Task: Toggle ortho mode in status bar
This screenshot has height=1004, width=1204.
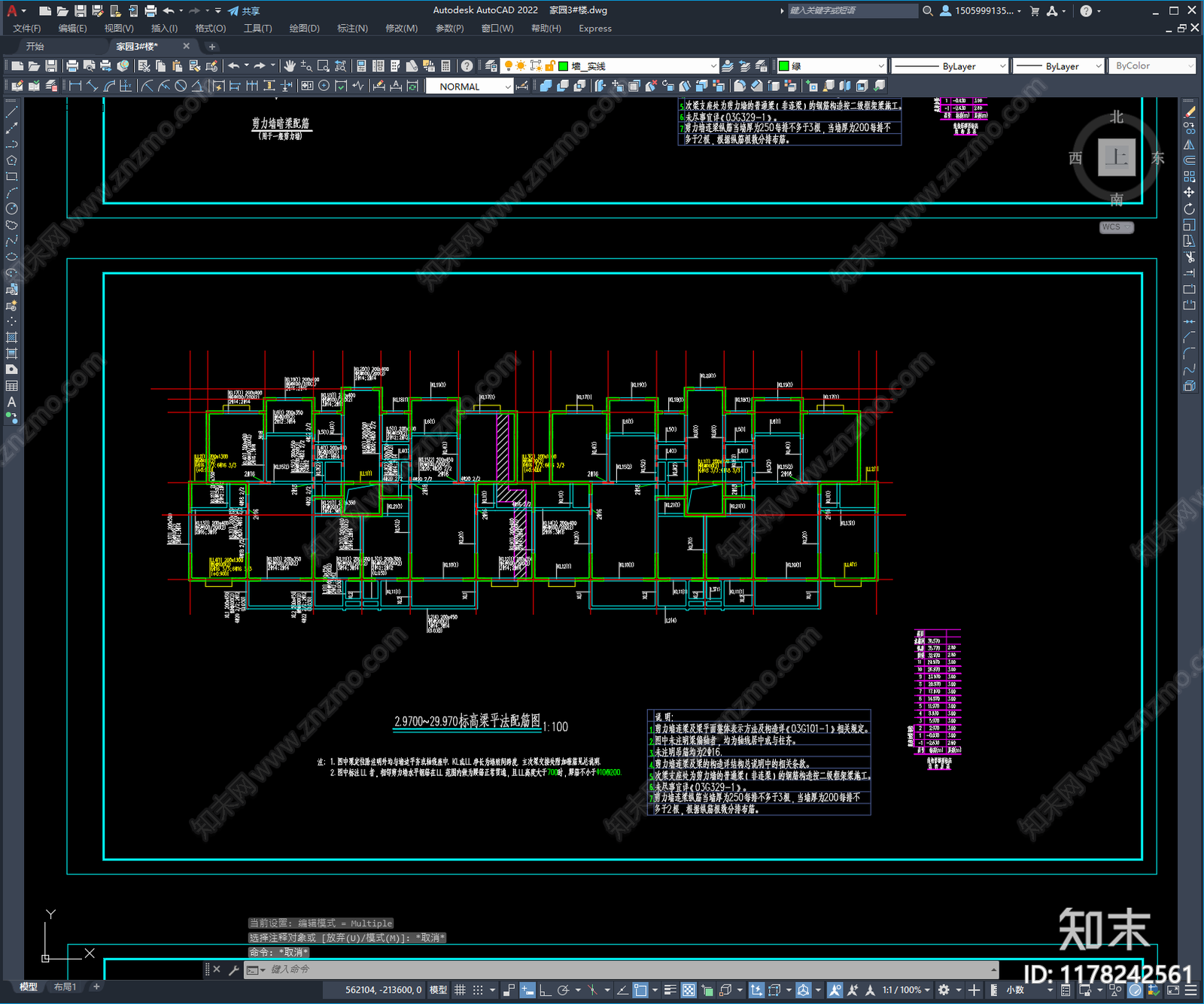Action: [x=545, y=990]
